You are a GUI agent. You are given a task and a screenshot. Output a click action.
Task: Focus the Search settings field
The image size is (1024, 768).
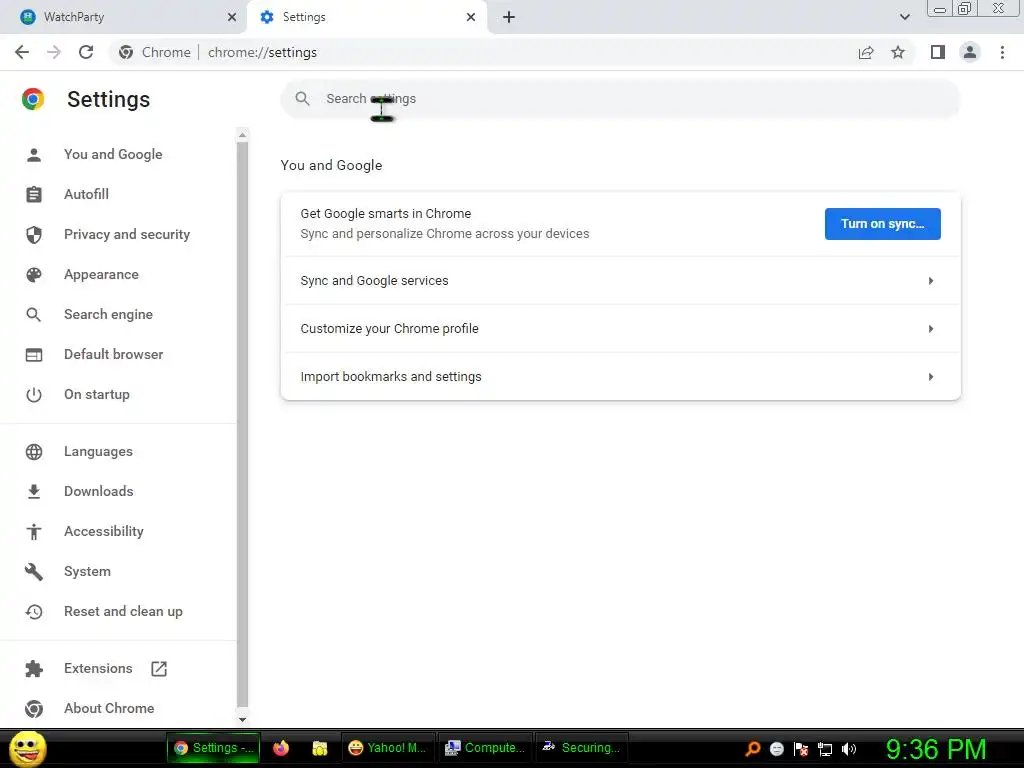[x=620, y=99]
